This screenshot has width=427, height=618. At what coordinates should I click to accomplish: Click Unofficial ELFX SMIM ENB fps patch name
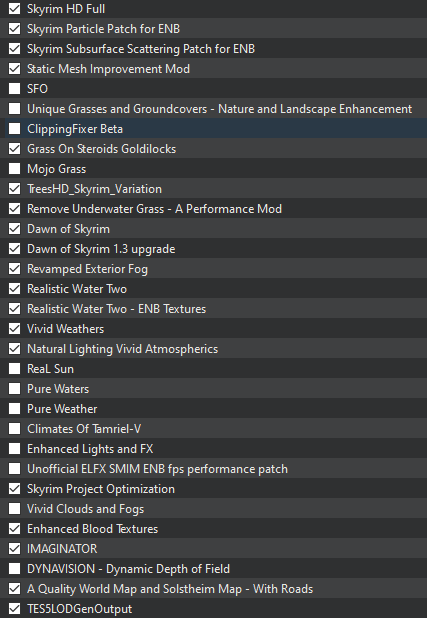click(157, 469)
